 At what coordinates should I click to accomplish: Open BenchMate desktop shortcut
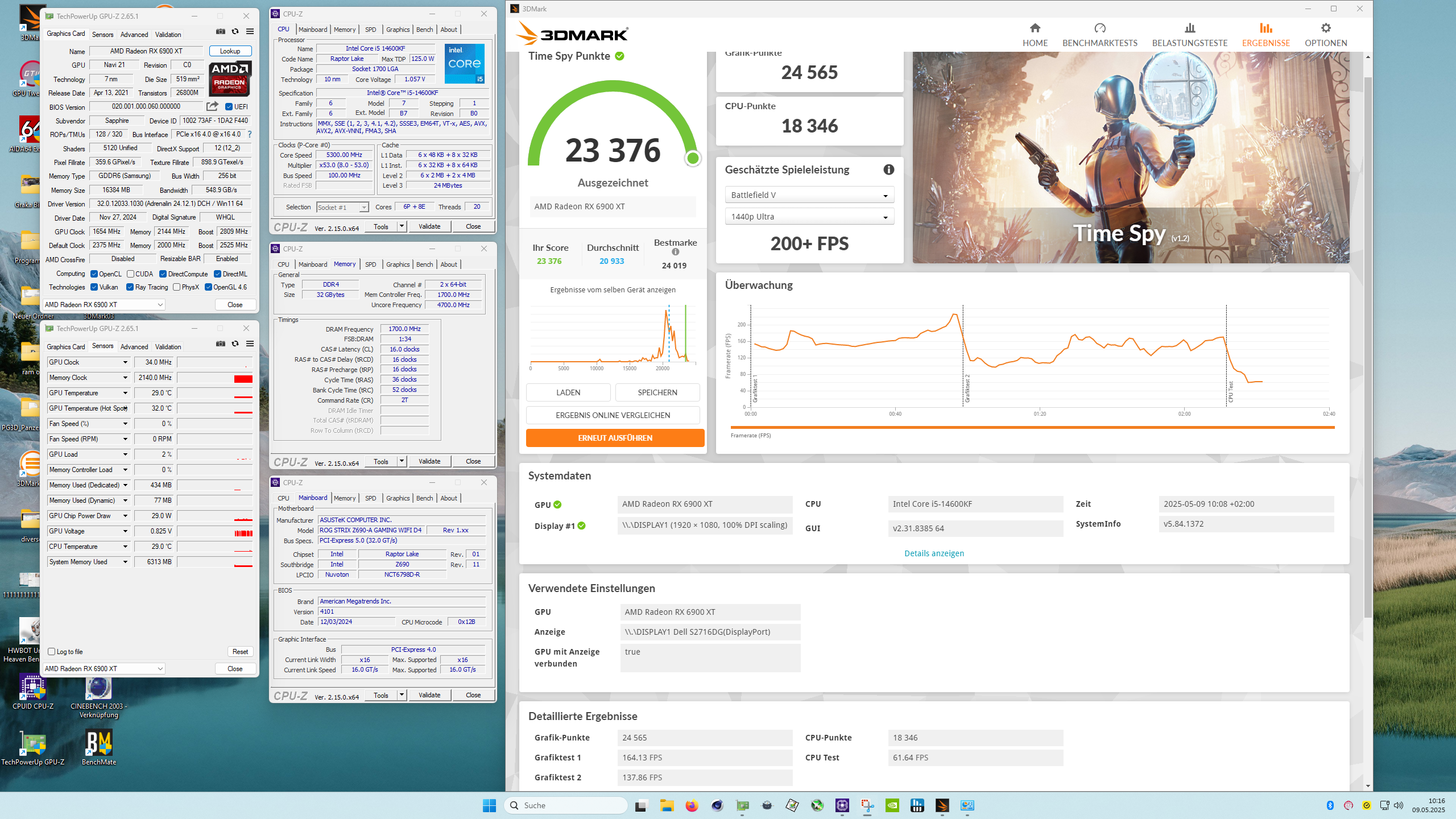[99, 748]
